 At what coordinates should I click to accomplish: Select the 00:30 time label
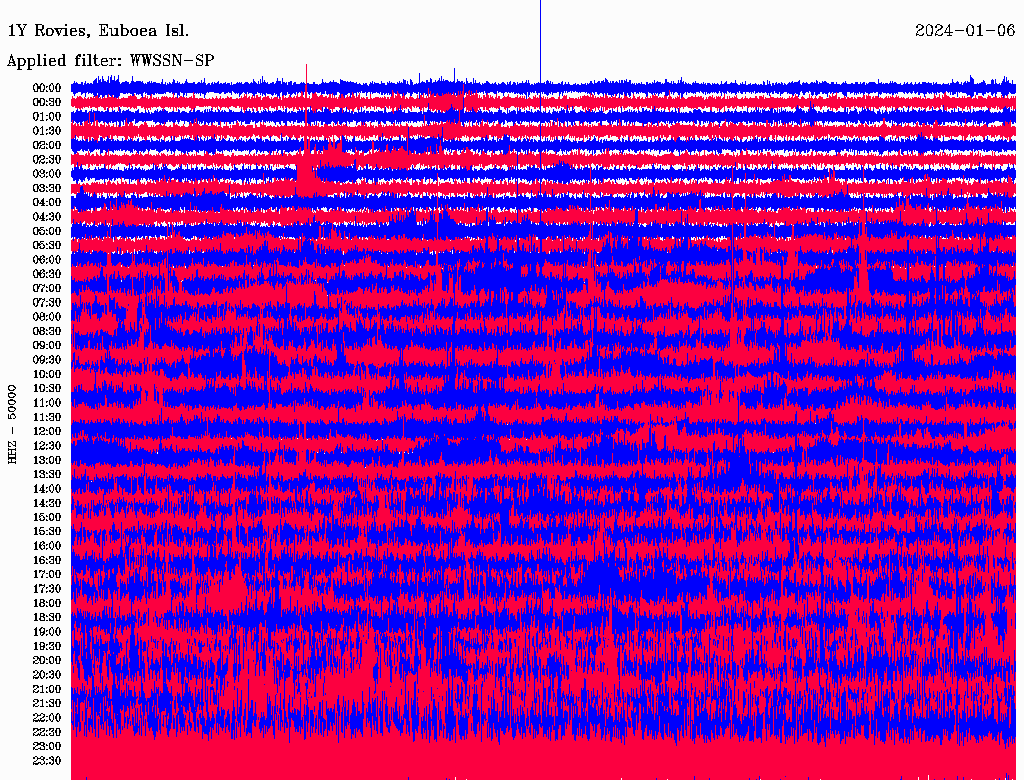click(47, 103)
